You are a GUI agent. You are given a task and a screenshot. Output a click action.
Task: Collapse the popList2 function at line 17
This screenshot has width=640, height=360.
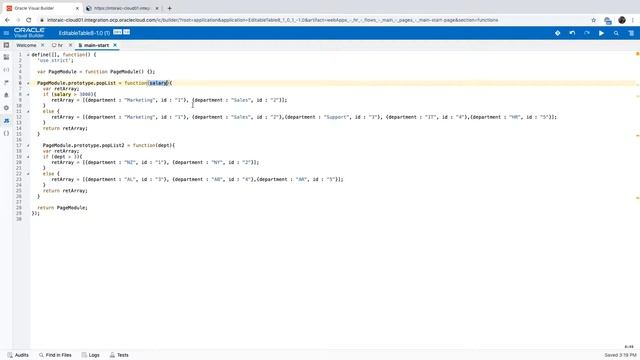click(x=28, y=145)
